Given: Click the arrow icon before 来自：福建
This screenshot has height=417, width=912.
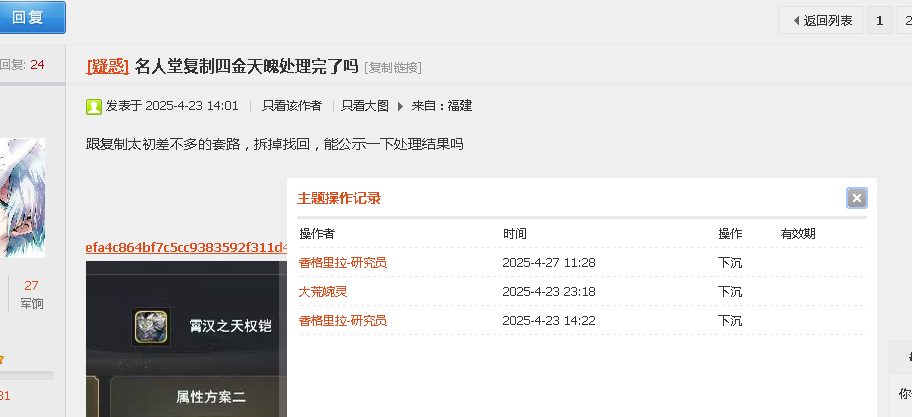Looking at the screenshot, I should [400, 106].
